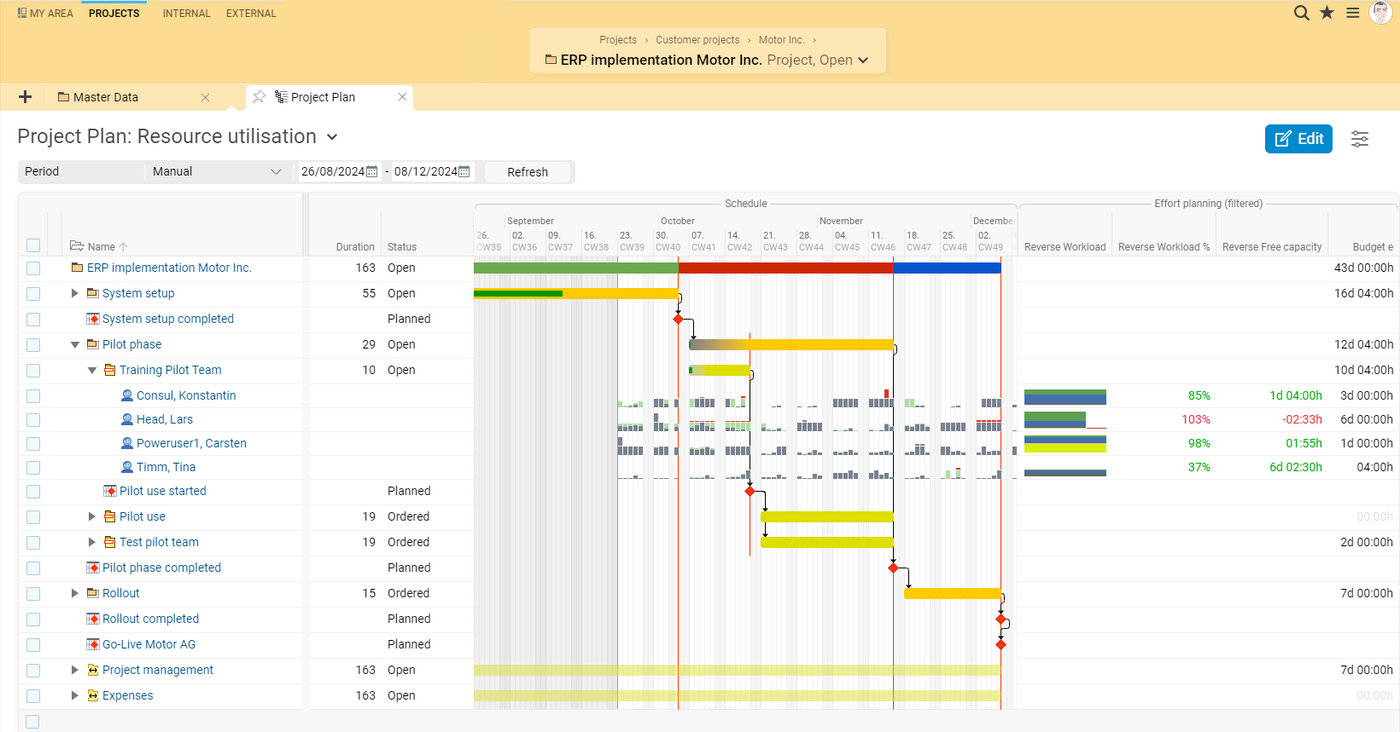The height and width of the screenshot is (732, 1400).
Task: Add a new tab with plus icon
Action: [25, 97]
